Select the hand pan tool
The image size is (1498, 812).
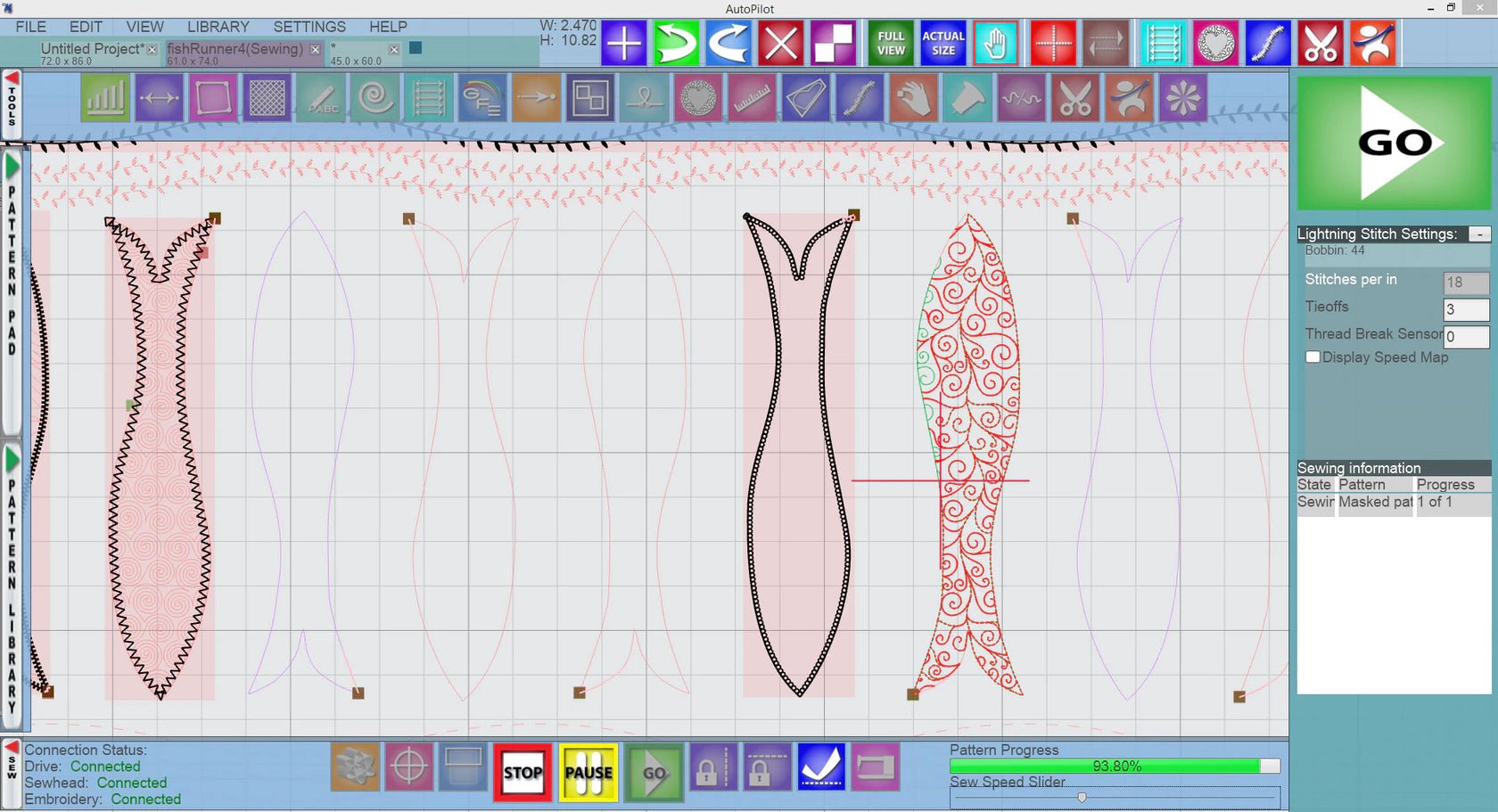point(995,43)
